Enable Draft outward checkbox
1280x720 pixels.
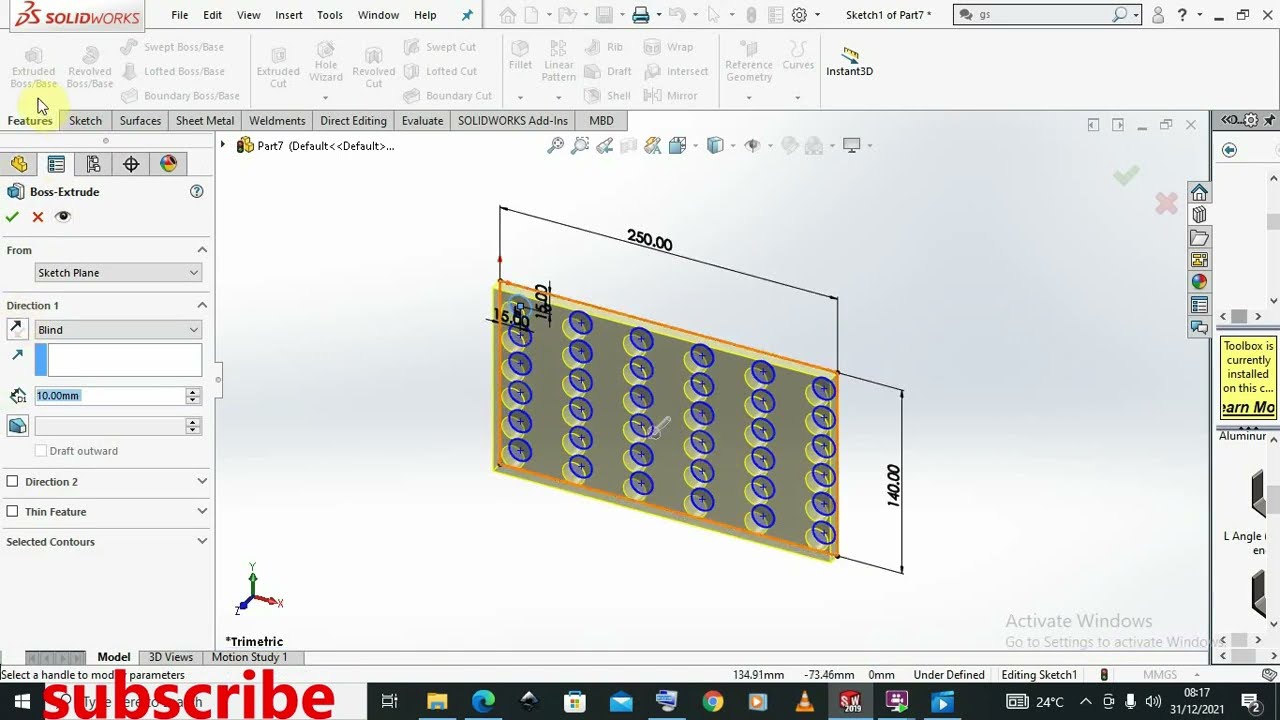point(41,451)
